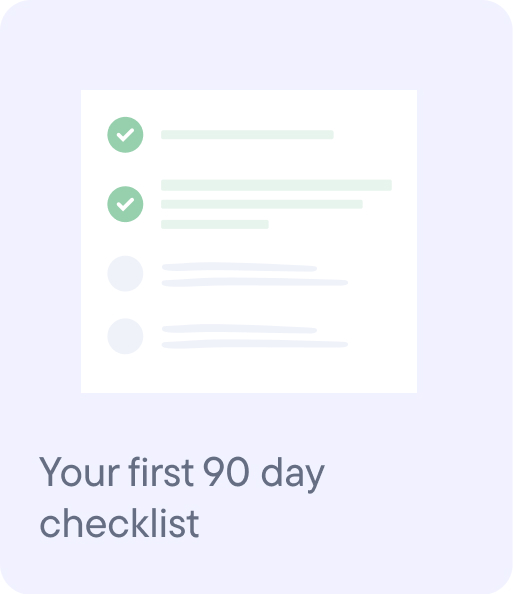Click the medium green bar in second item
Screen dimensions: 513x594
point(262,205)
